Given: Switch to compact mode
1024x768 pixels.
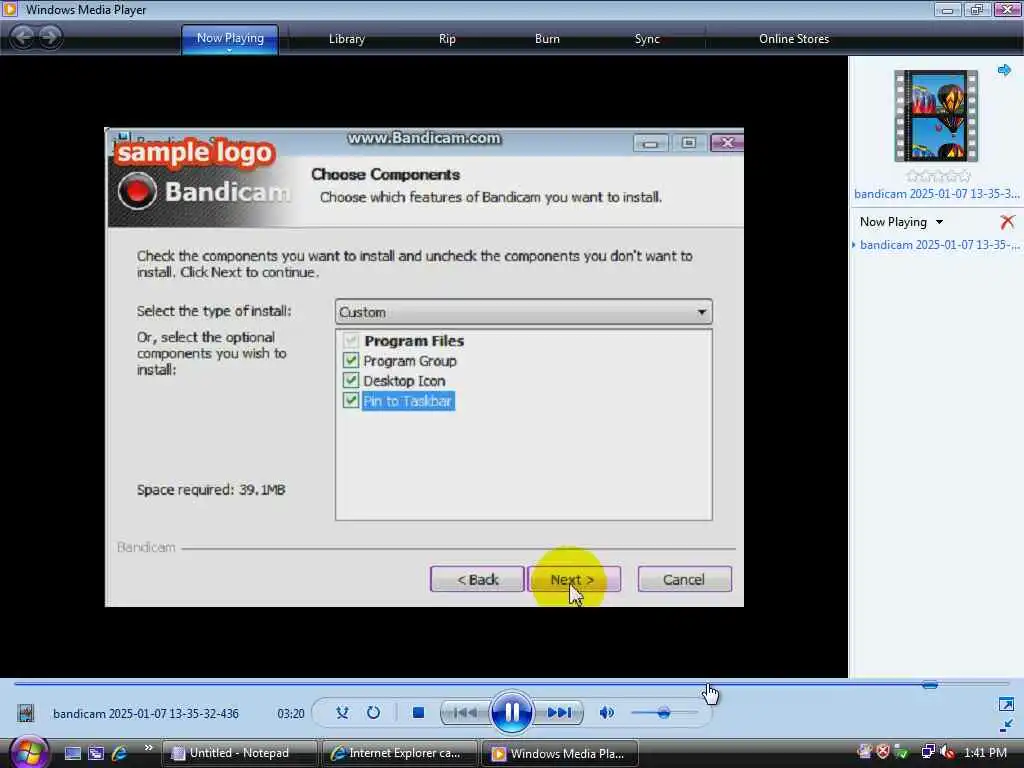Looking at the screenshot, I should 1006,726.
